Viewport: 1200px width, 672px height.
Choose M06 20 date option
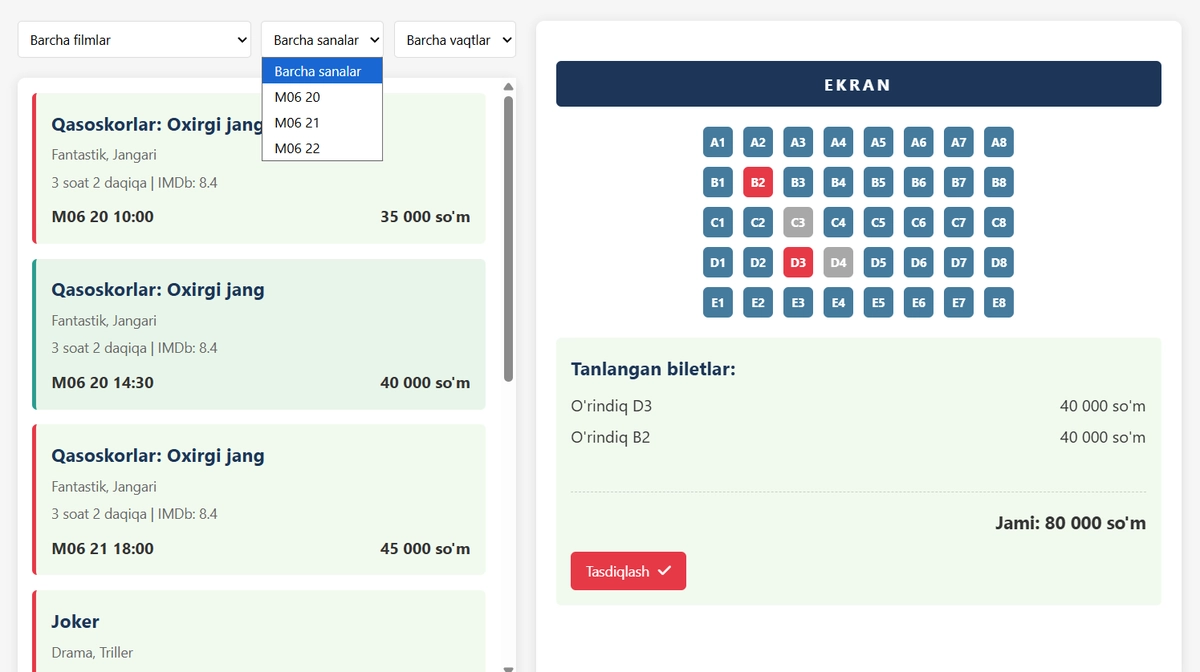[x=322, y=97]
